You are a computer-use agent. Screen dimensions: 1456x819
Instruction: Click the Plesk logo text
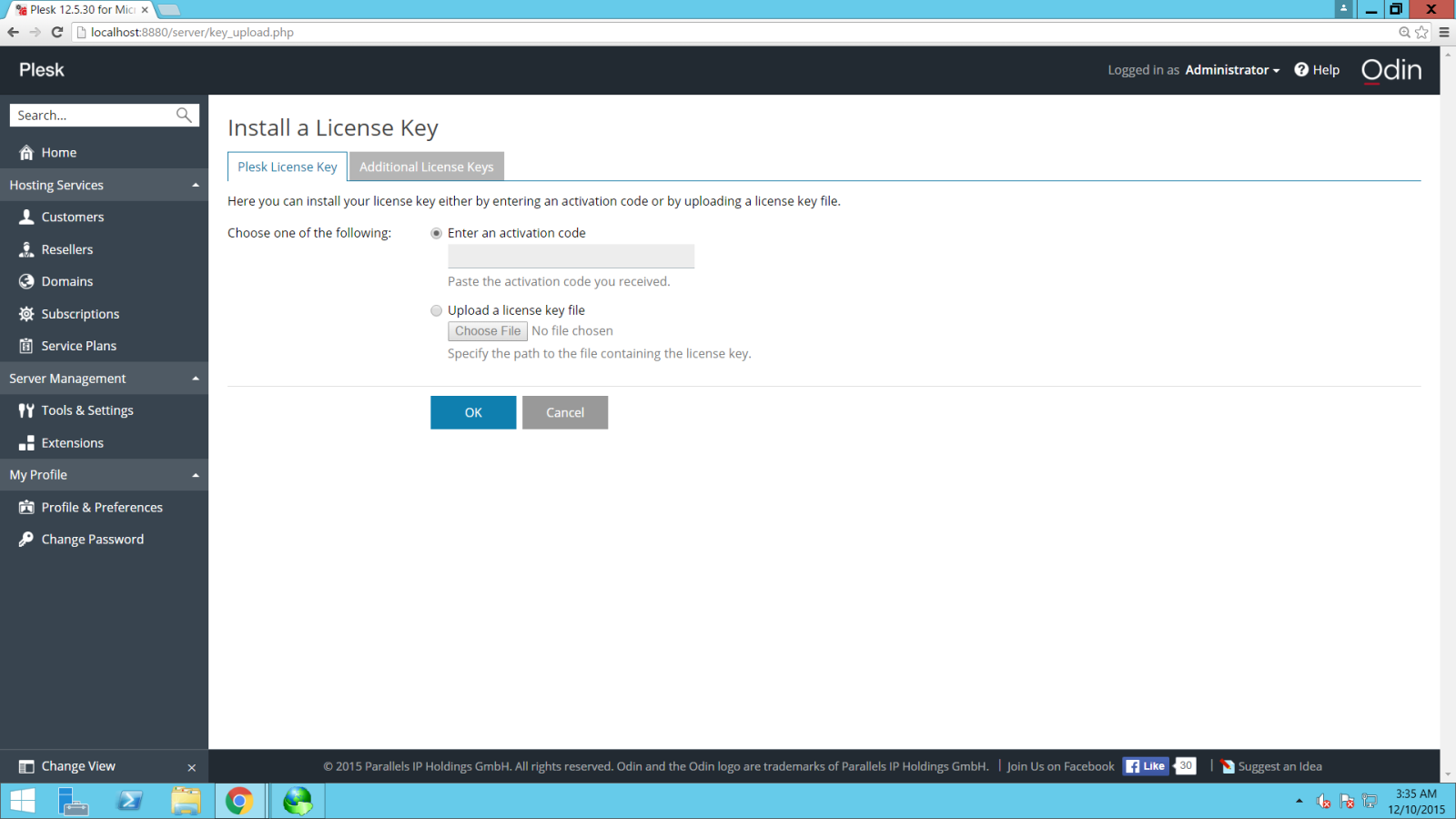click(x=42, y=70)
